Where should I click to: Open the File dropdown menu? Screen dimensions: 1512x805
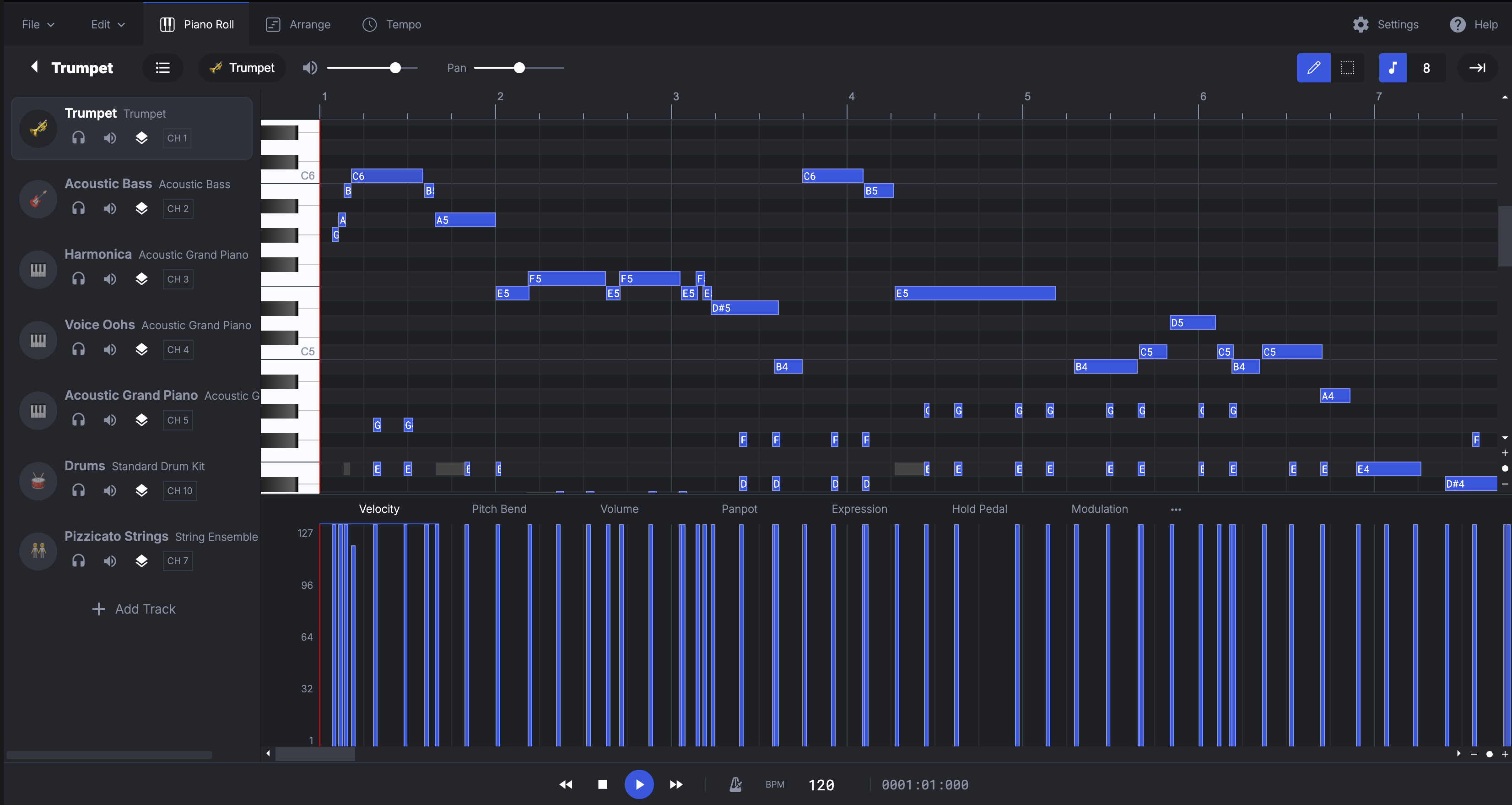pyautogui.click(x=38, y=25)
